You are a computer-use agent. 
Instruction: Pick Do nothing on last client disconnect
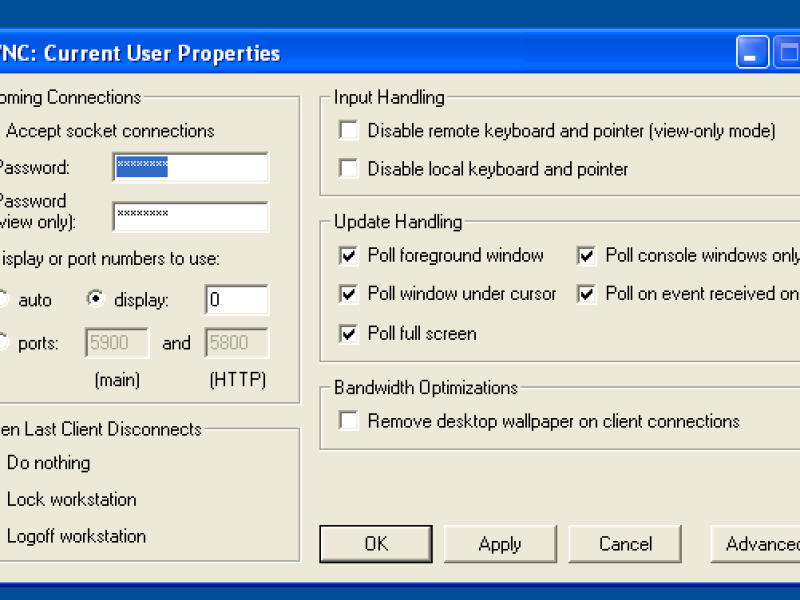(48, 463)
